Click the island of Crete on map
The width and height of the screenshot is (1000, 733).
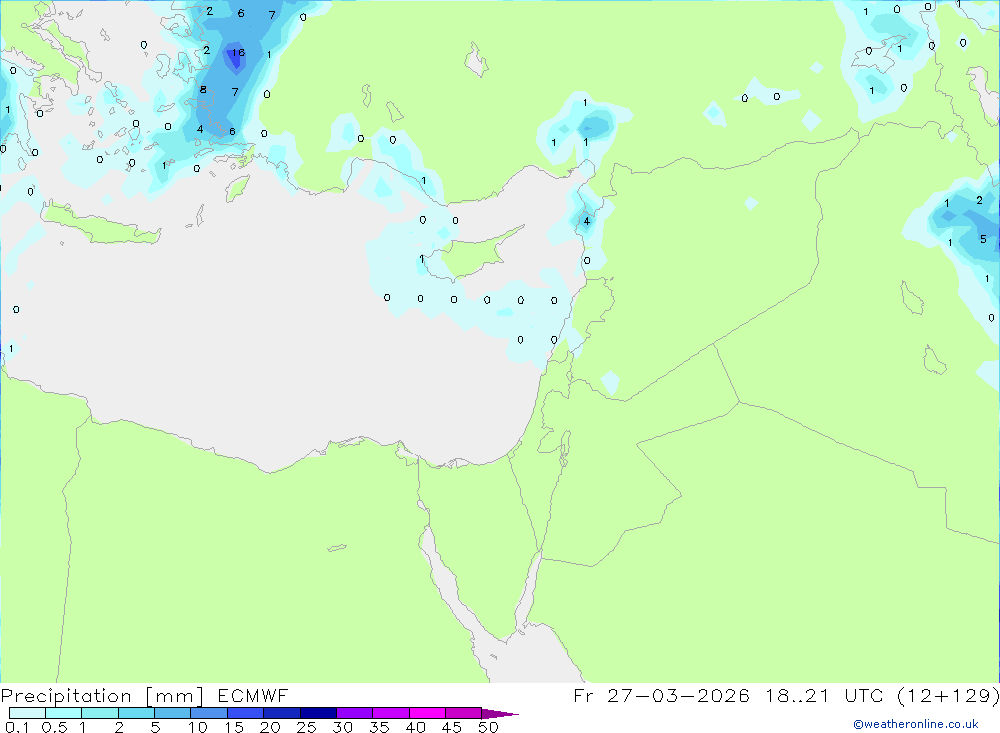point(100,223)
